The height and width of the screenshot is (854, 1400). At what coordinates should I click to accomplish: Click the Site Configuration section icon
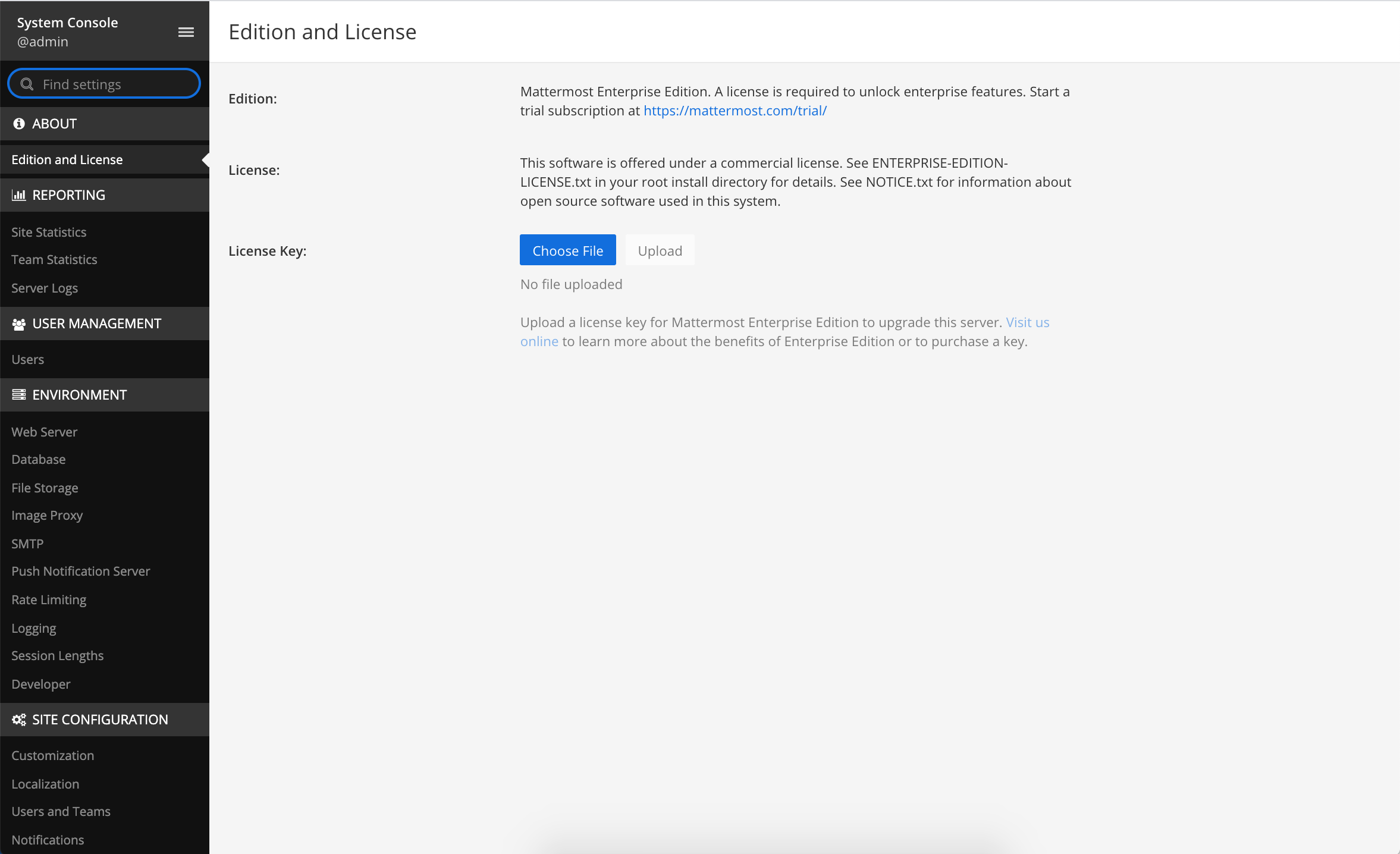(x=18, y=720)
